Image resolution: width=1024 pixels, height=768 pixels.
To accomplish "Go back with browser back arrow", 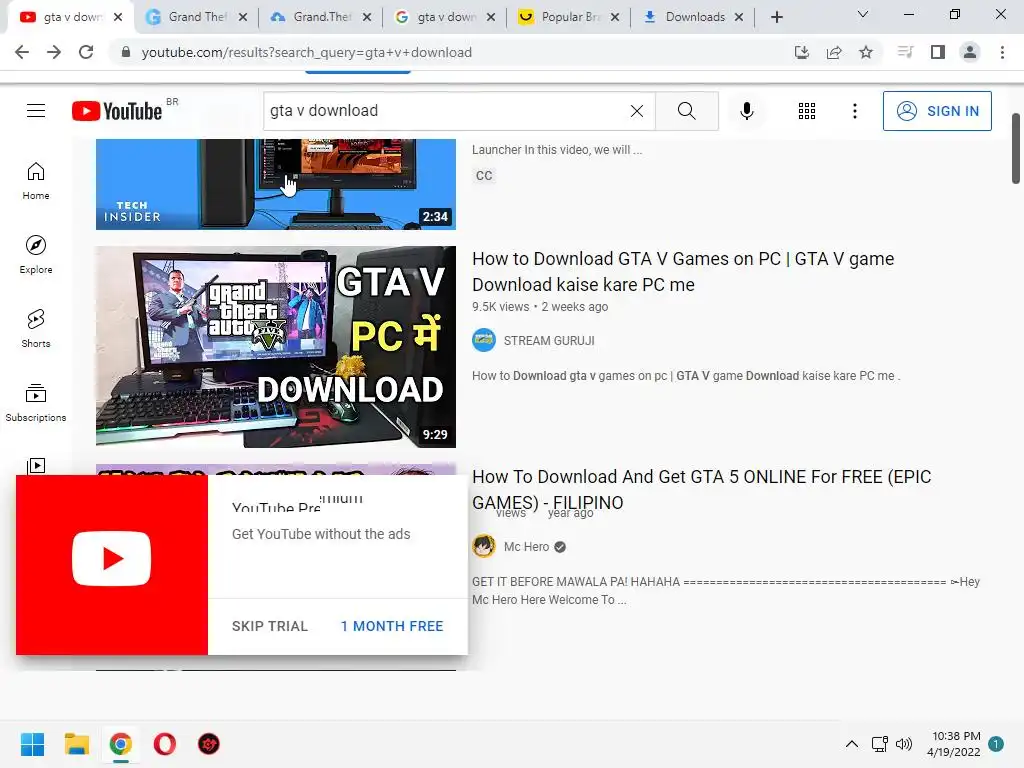I will coord(22,52).
